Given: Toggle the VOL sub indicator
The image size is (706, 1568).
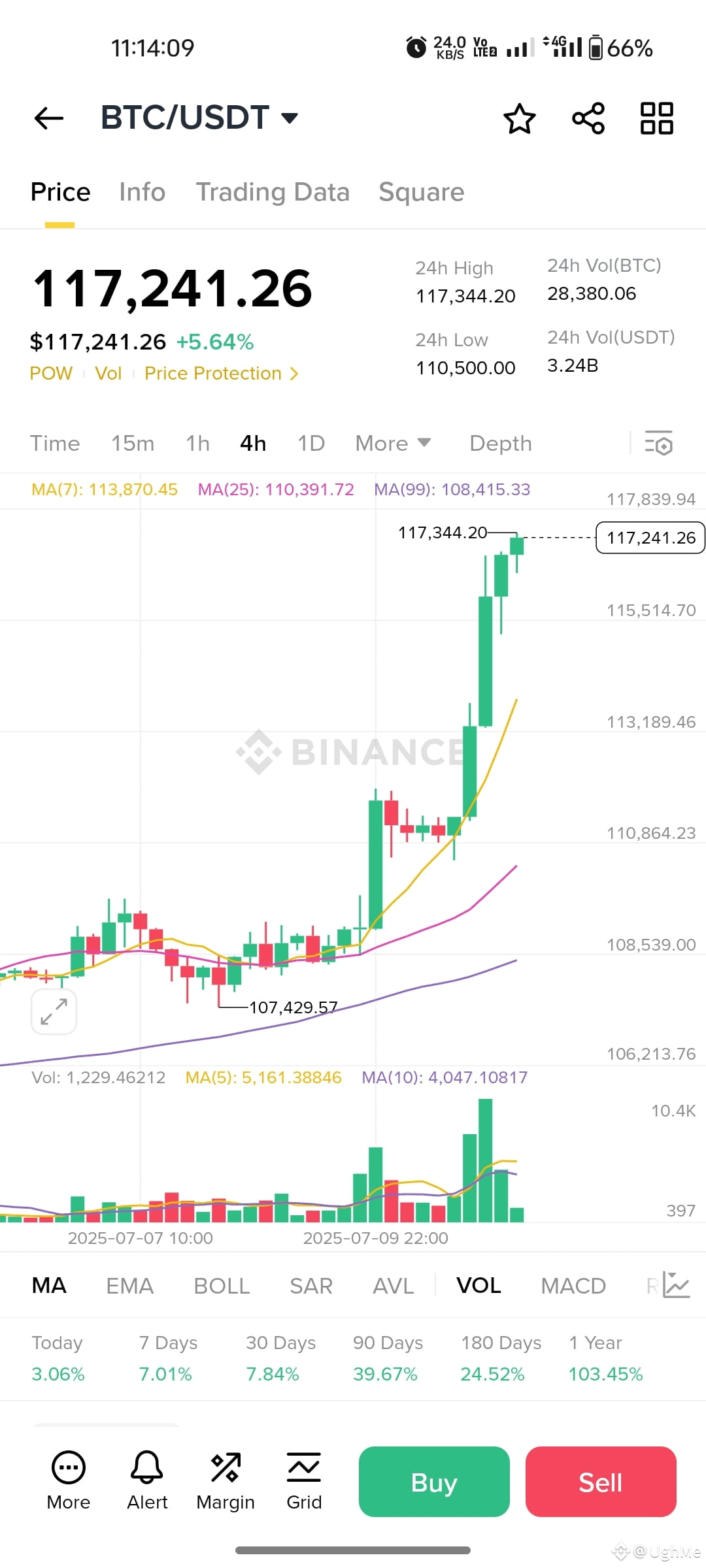Looking at the screenshot, I should coord(479,1285).
